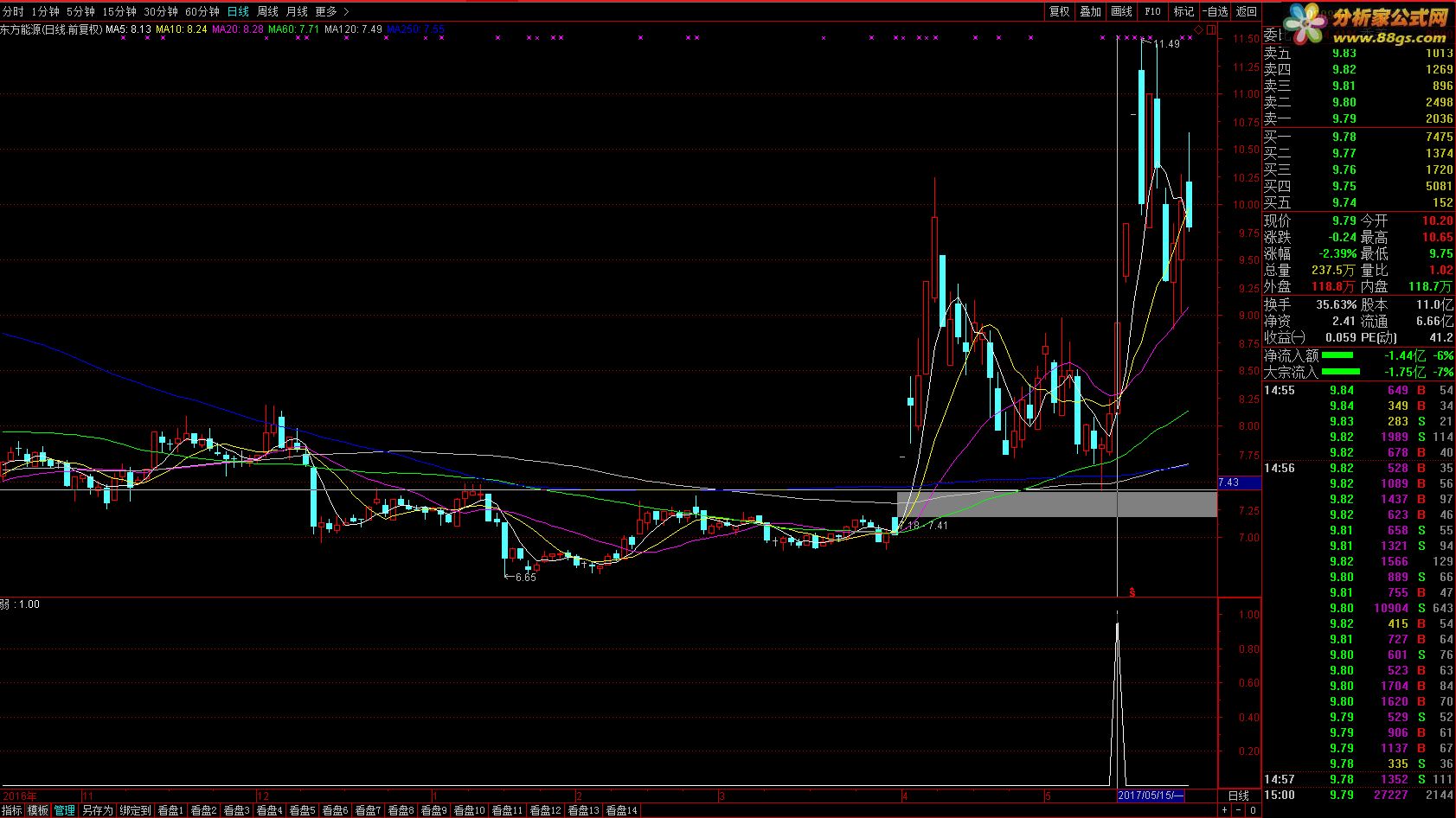
Task: Click the square panel icon above price axis
Action: coord(1211,30)
